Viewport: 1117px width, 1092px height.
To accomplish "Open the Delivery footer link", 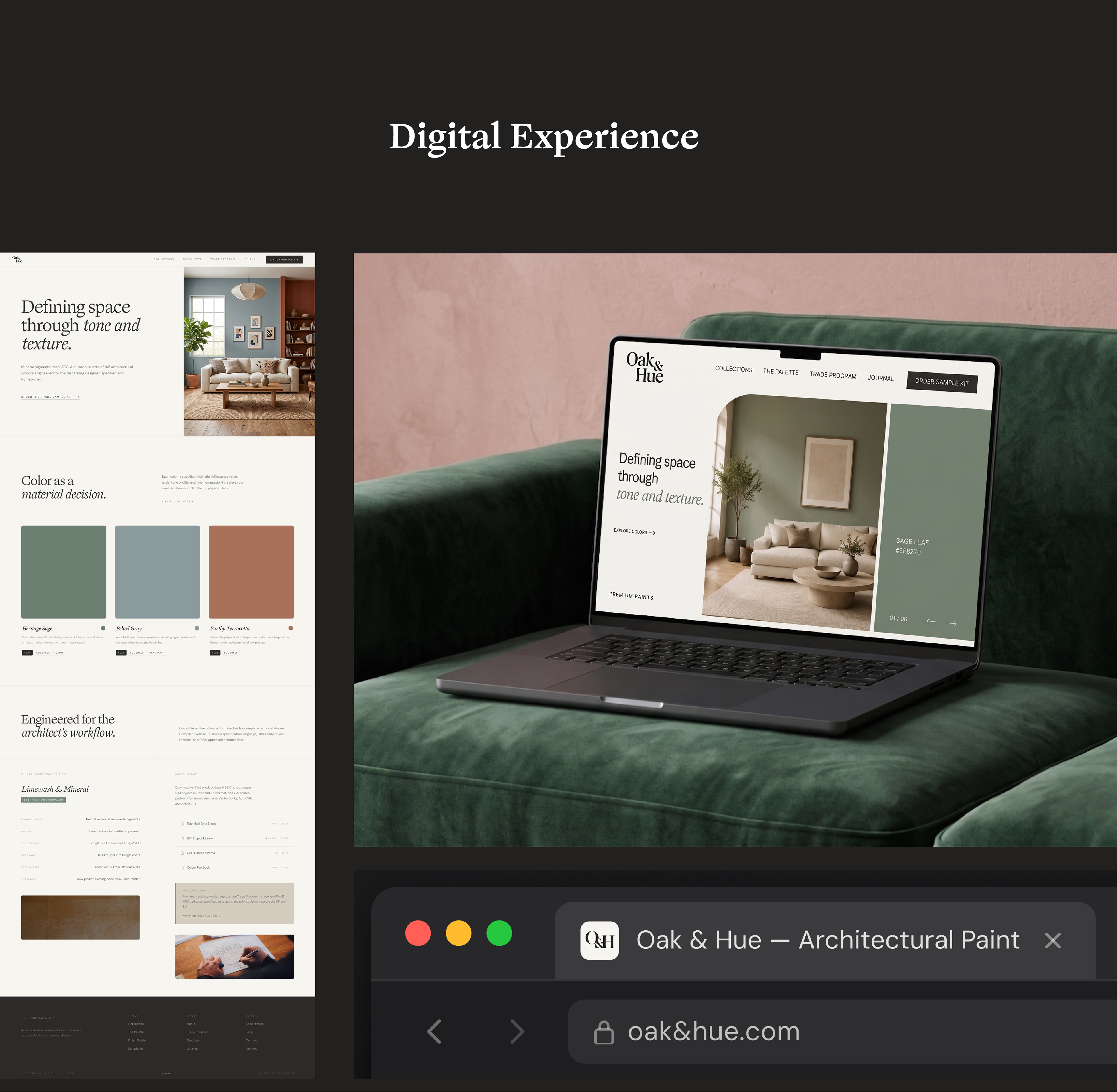I will [x=251, y=1048].
